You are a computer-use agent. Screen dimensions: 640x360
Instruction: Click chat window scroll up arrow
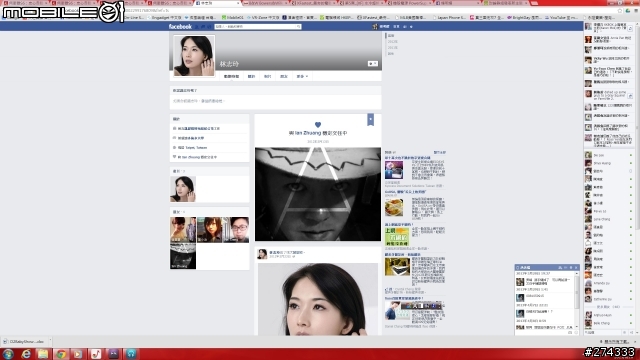pyautogui.click(x=577, y=273)
